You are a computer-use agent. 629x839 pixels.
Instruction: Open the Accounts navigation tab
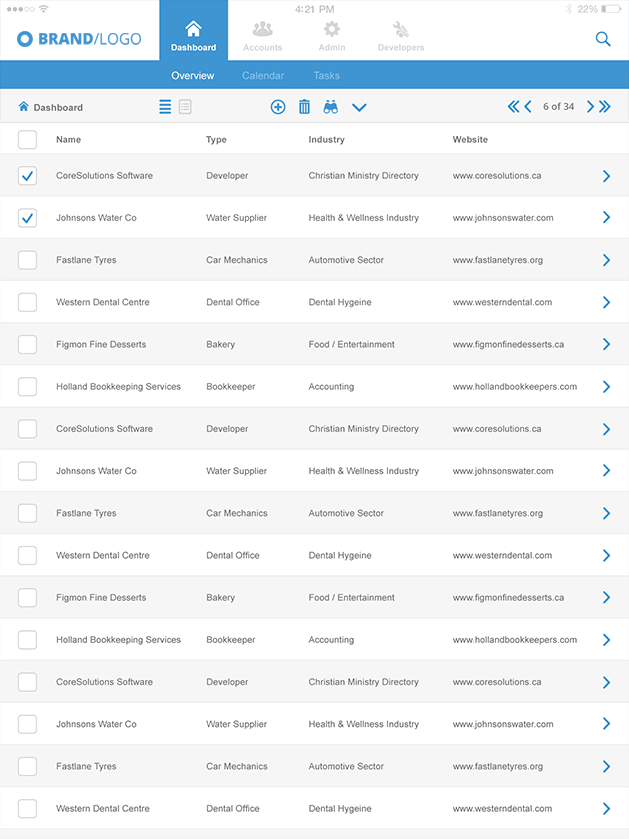(x=262, y=36)
